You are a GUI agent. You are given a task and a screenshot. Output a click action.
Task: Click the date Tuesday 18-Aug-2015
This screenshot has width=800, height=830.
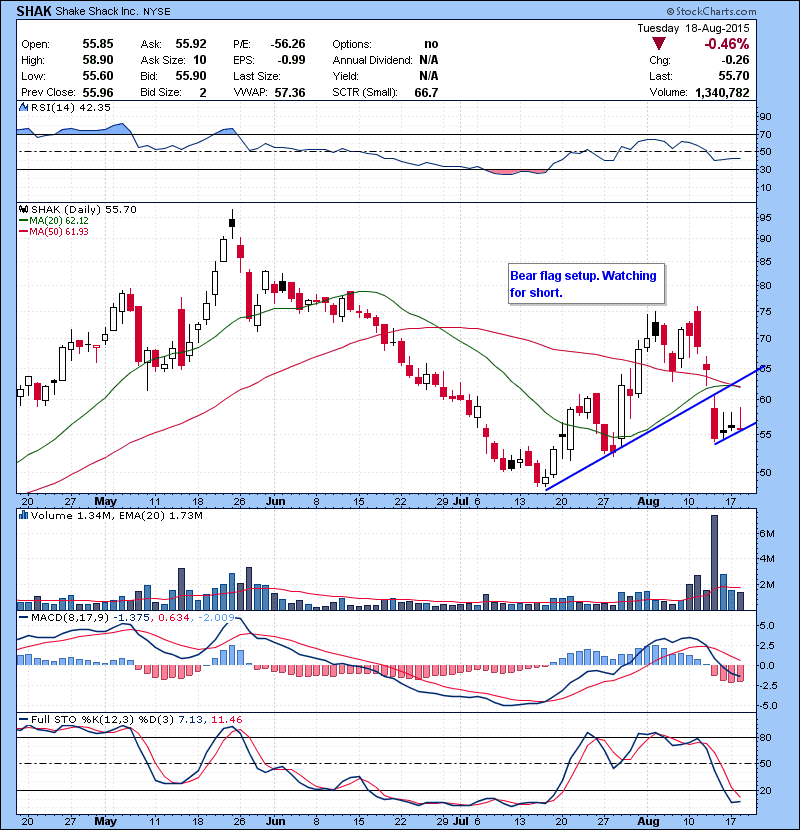(x=693, y=28)
